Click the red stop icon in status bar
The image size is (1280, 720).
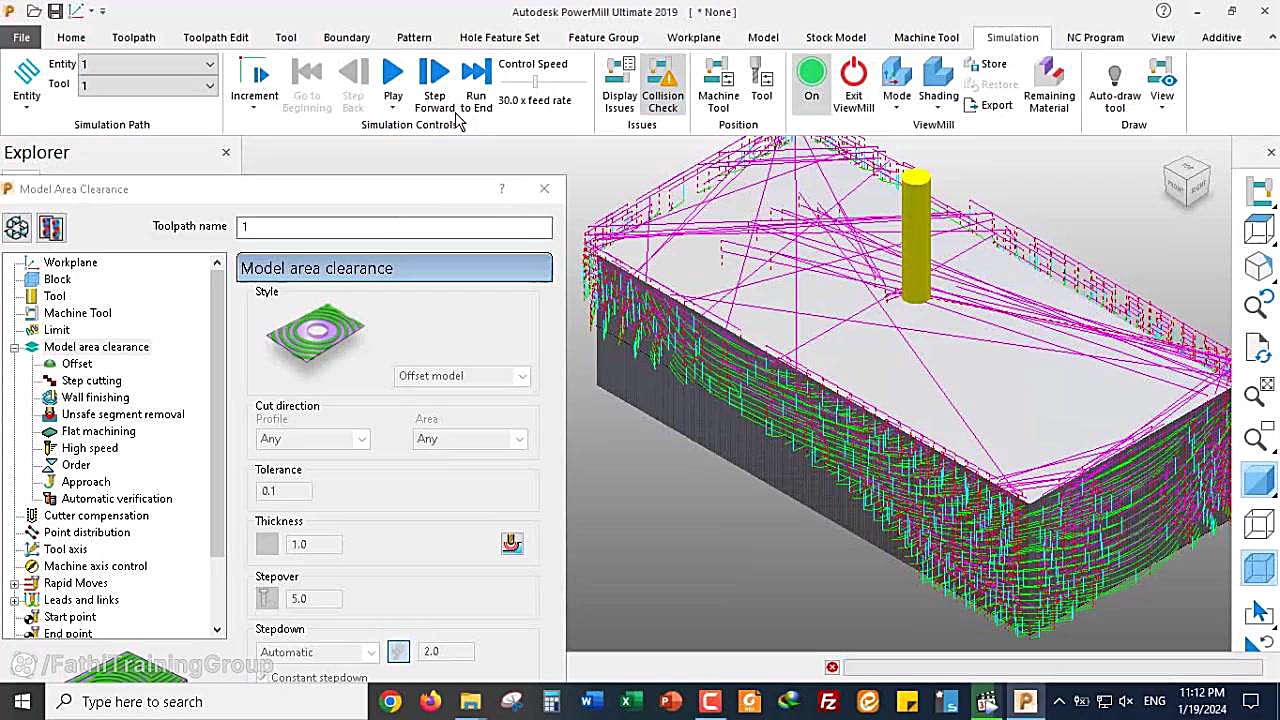[832, 667]
